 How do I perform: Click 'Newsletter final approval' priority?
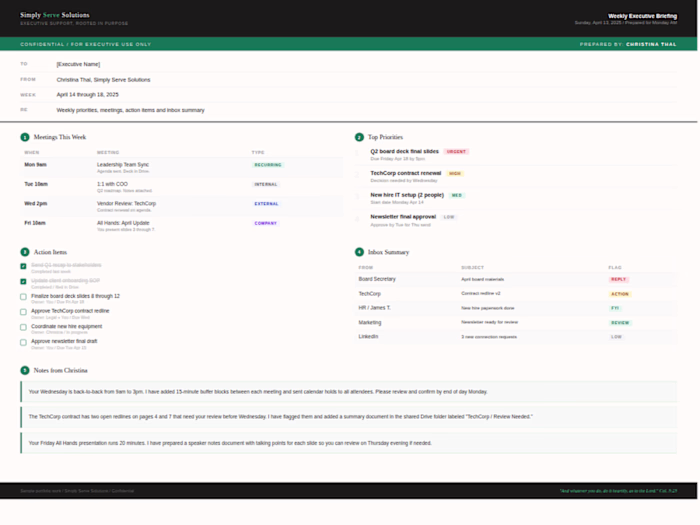(x=403, y=217)
